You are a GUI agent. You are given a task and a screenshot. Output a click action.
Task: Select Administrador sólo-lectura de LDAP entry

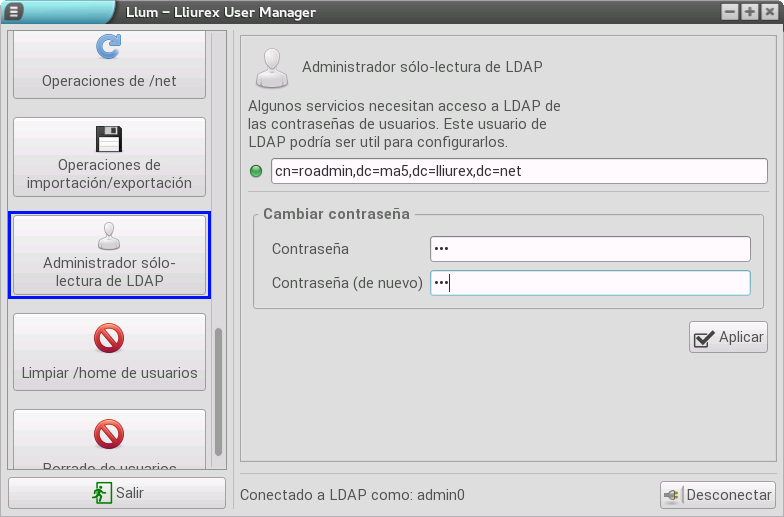109,255
